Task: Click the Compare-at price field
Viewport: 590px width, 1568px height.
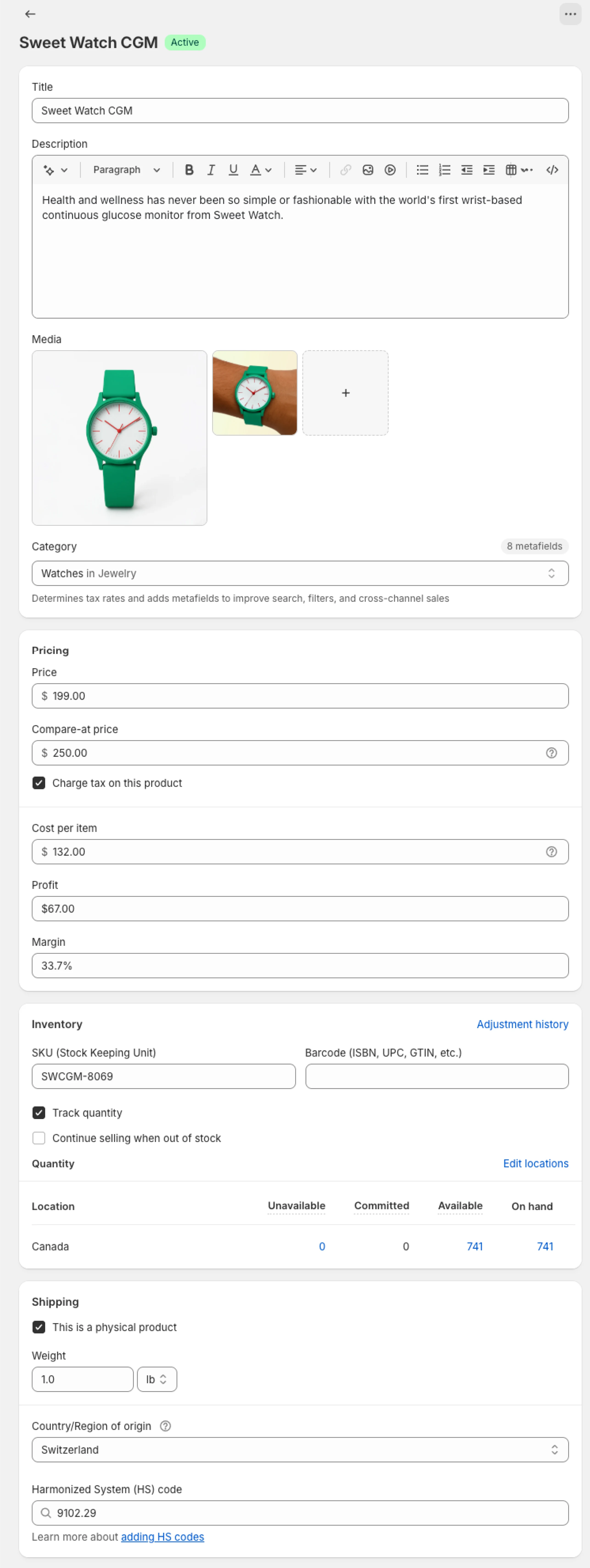Action: click(x=300, y=753)
